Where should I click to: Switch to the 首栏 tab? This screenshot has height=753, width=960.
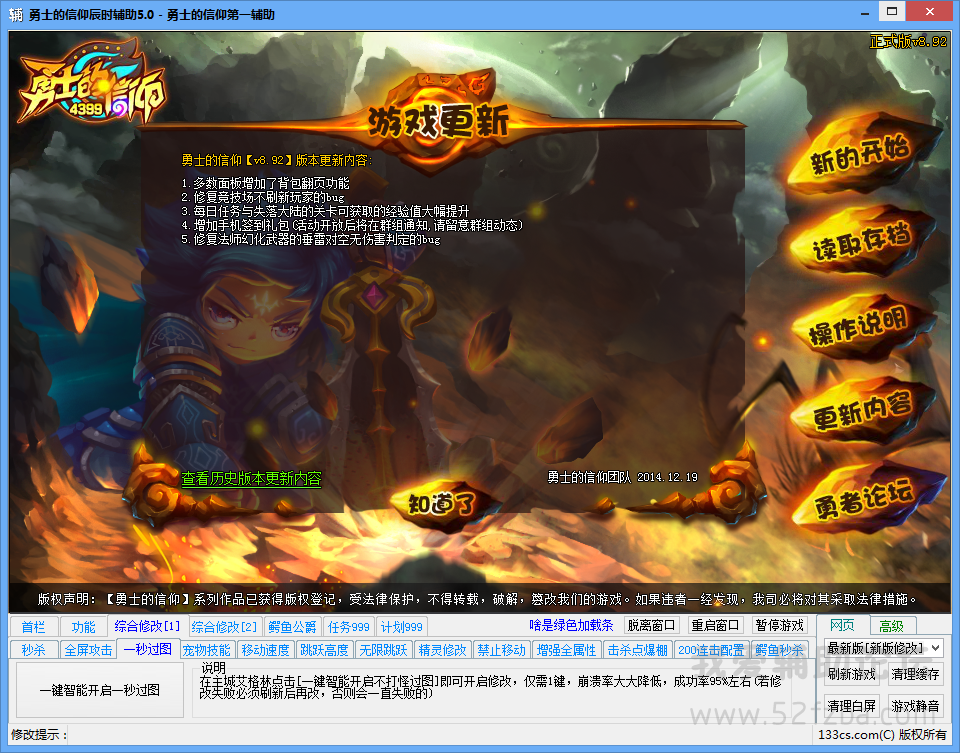34,627
